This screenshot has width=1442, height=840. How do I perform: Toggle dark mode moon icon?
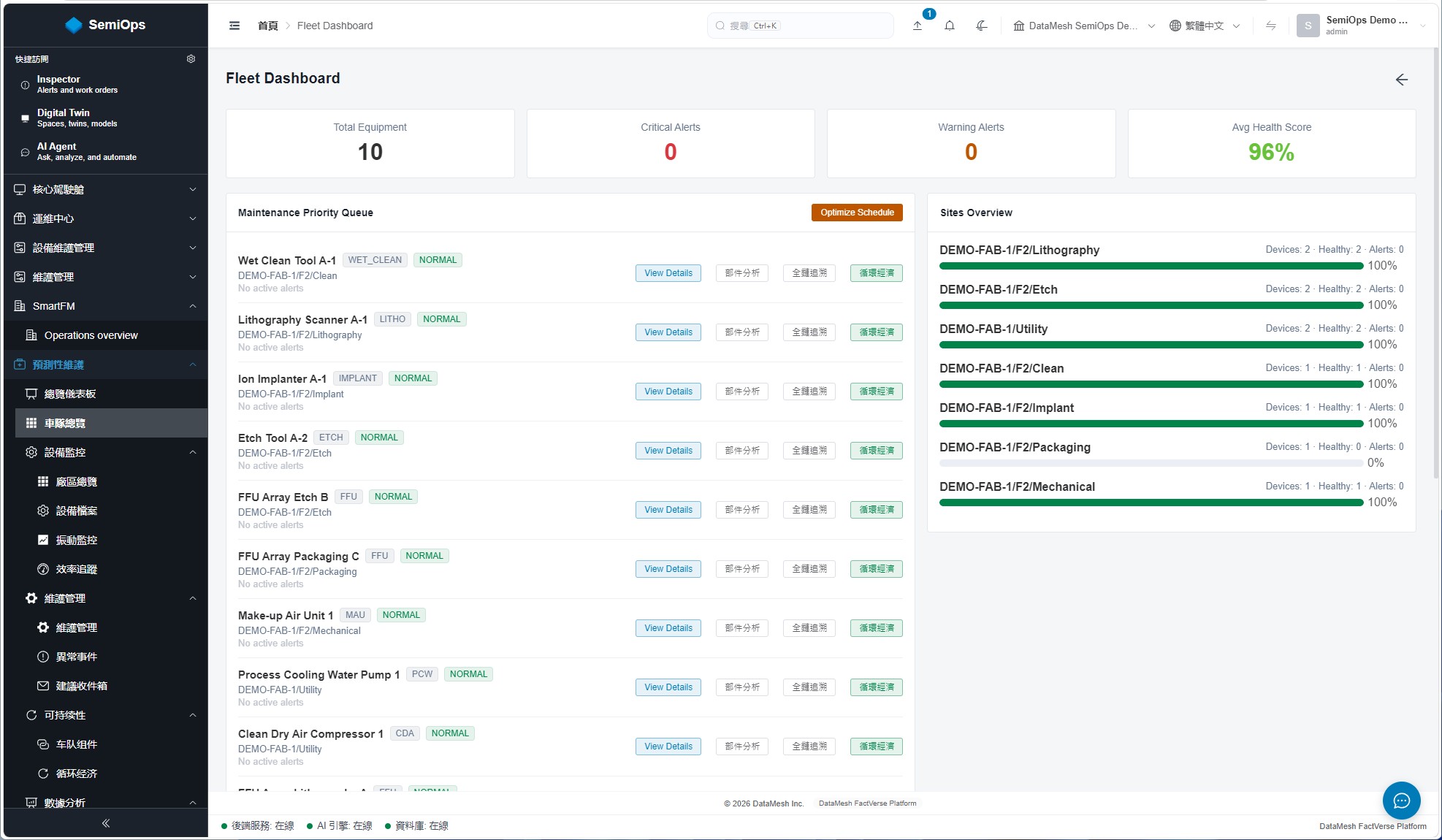click(982, 26)
